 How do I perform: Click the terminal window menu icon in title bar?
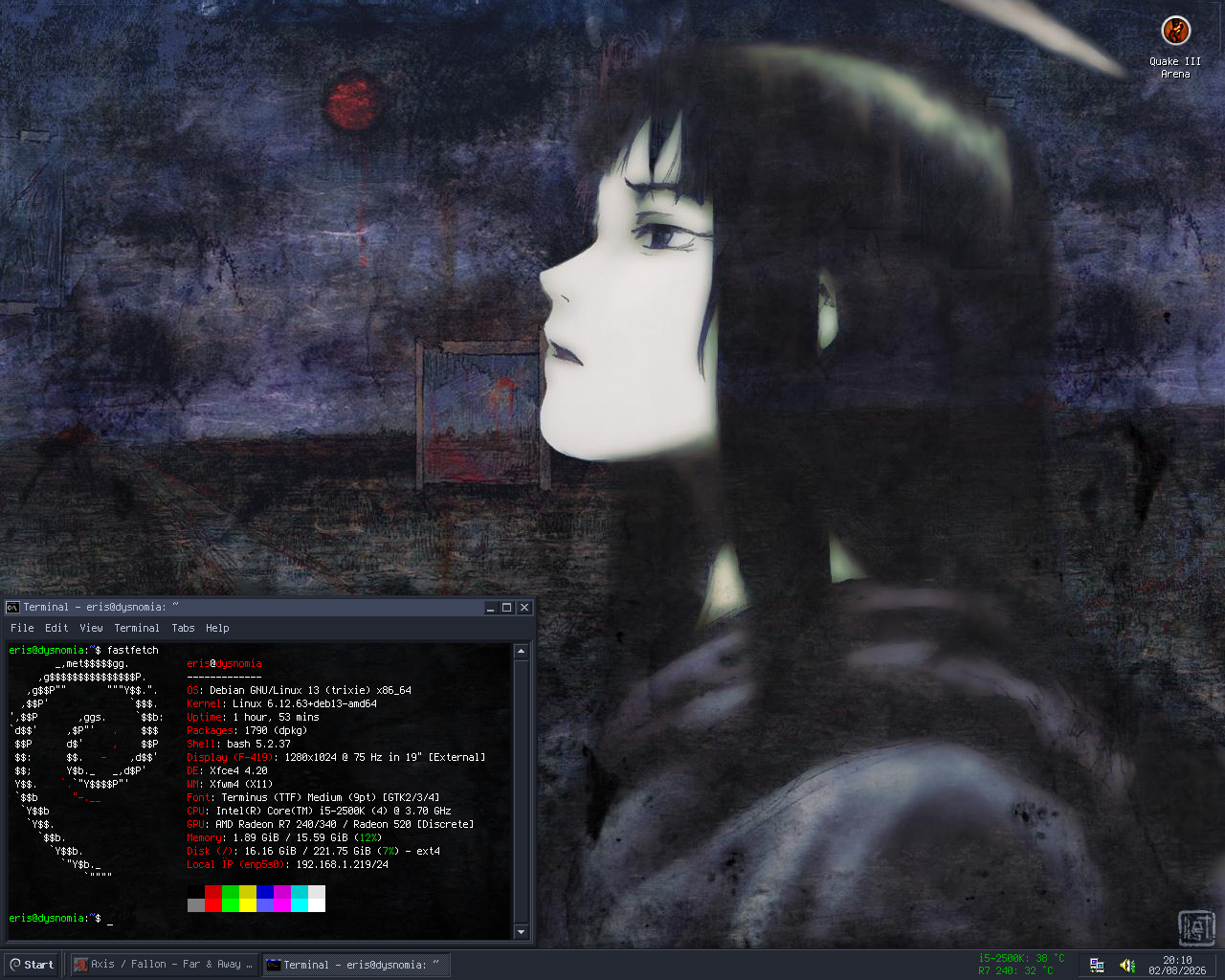12,607
